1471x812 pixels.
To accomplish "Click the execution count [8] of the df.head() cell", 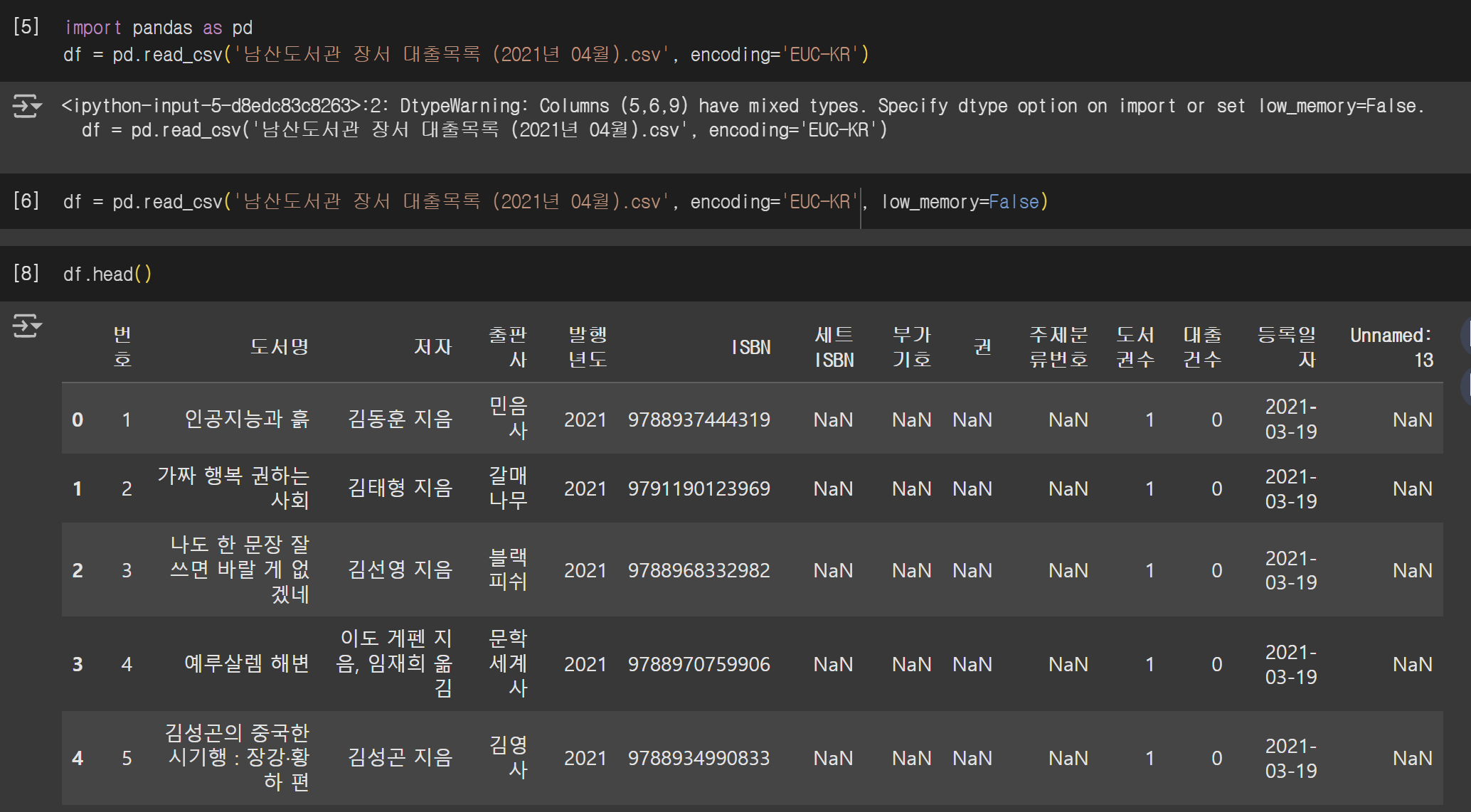I will pyautogui.click(x=26, y=274).
